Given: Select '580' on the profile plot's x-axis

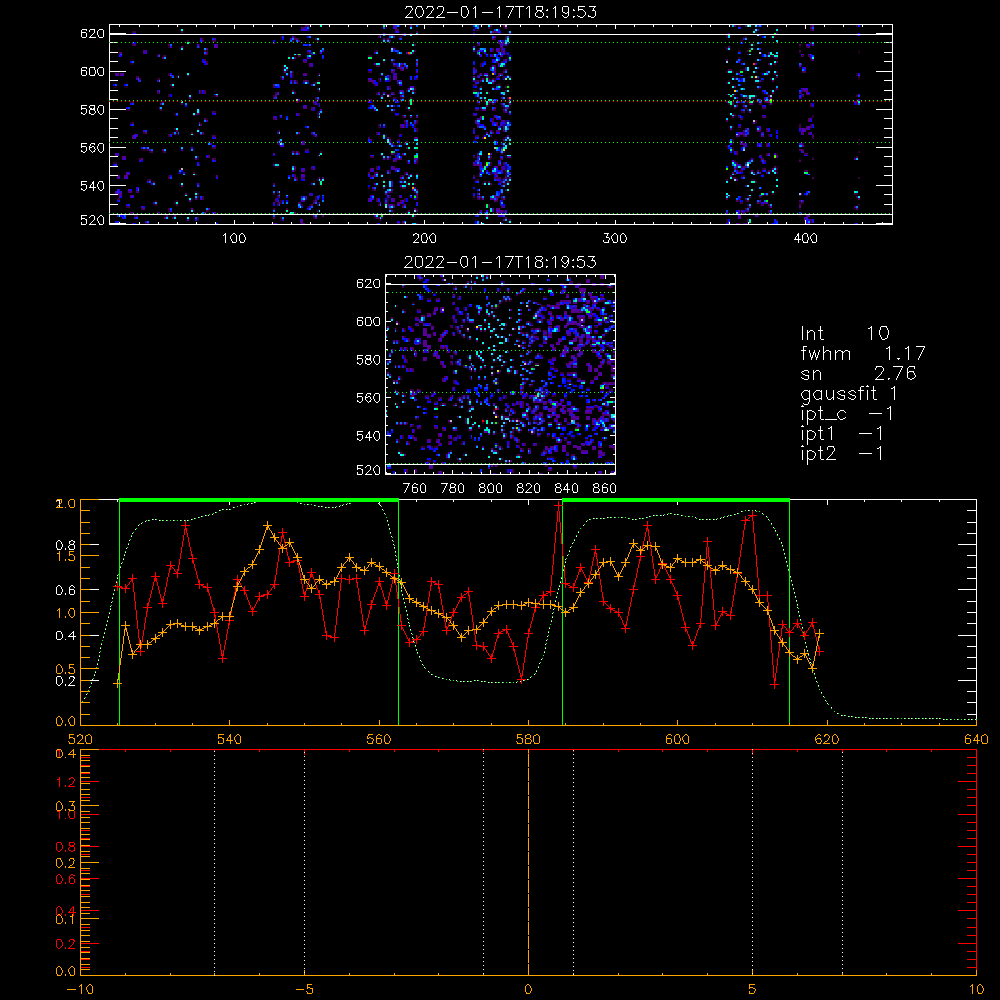Looking at the screenshot, I should [528, 739].
